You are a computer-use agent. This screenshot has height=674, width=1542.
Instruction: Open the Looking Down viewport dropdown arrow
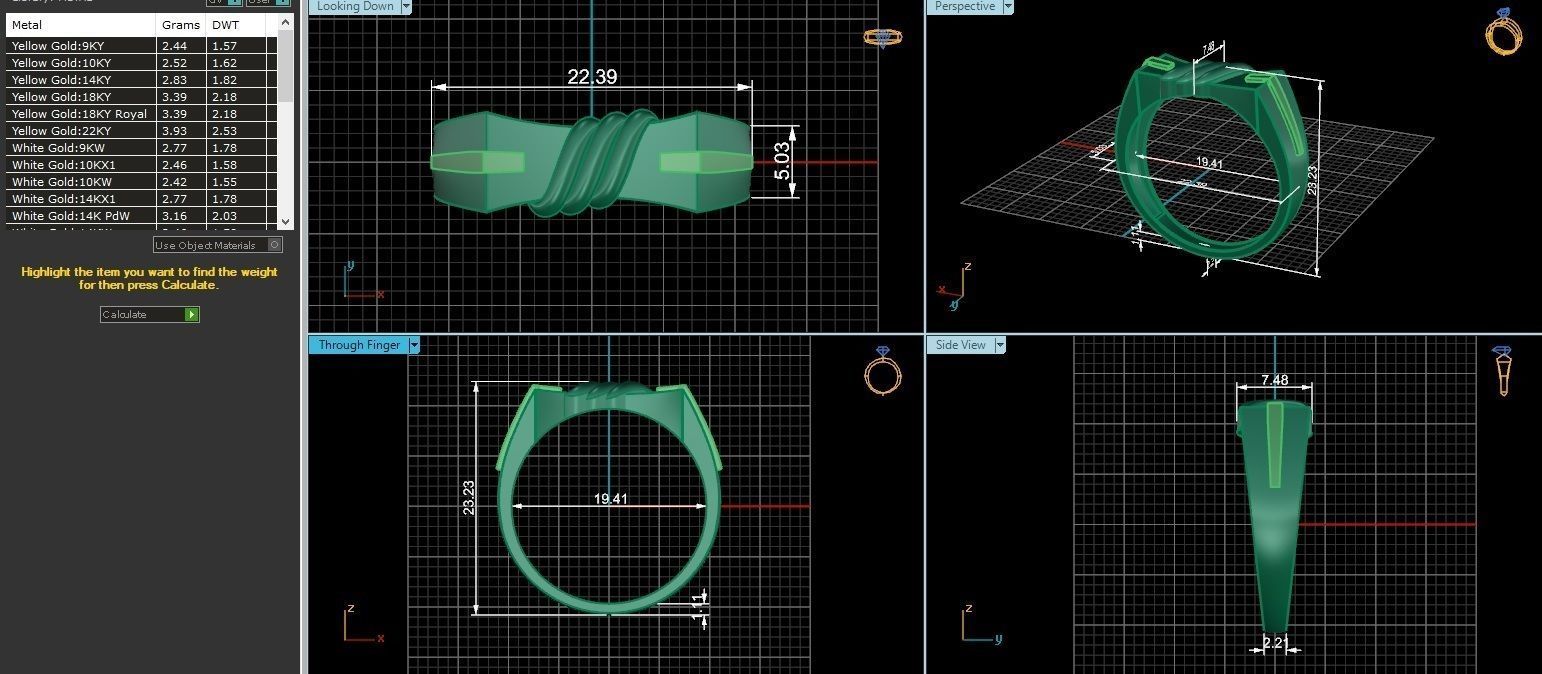[406, 6]
